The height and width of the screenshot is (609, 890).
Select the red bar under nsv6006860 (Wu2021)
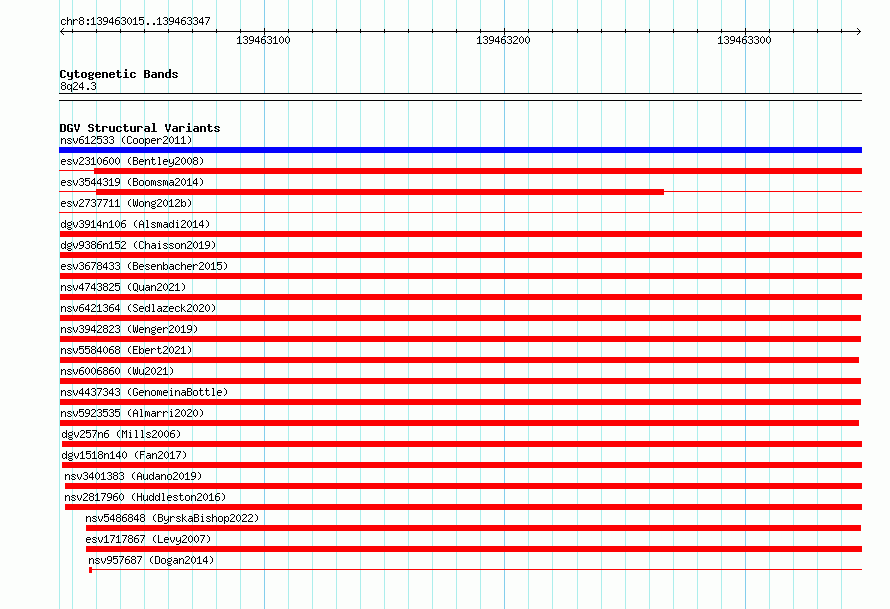460,381
